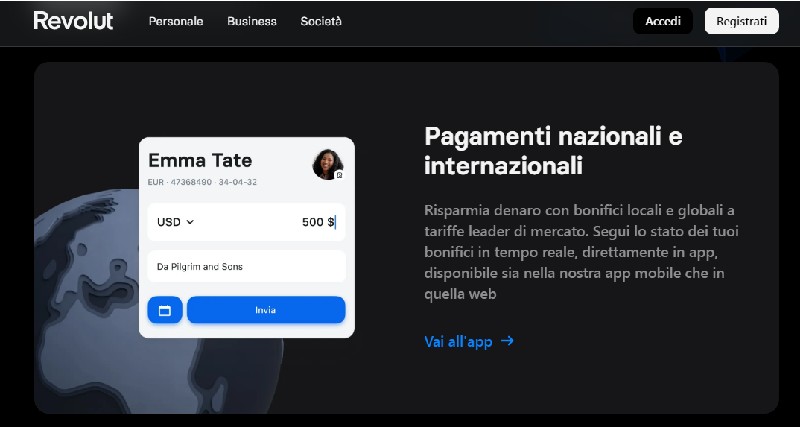Click the arrow icon next to Vai all'app

tap(507, 341)
